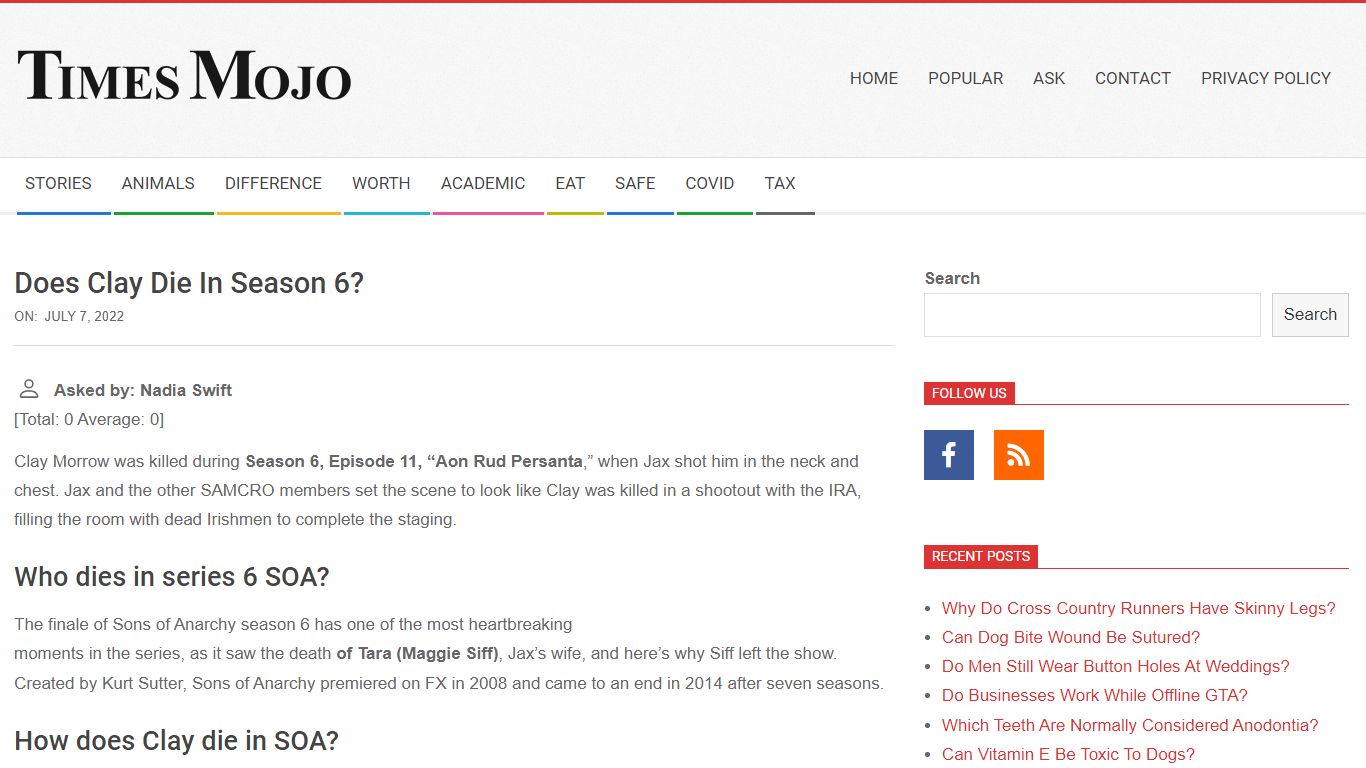
Task: Open the RSS feed icon
Action: coord(1019,455)
